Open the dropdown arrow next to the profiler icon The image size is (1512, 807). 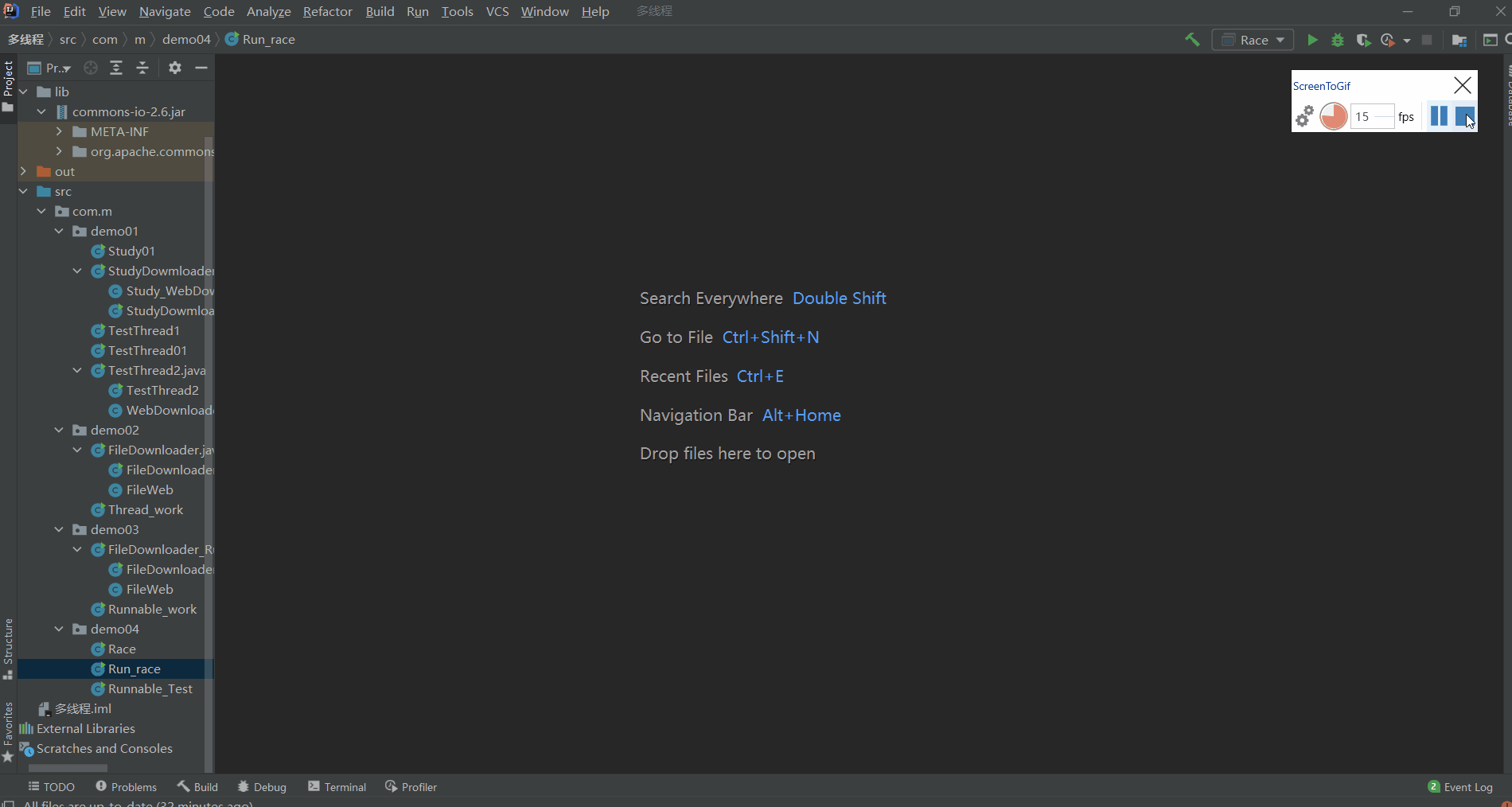click(1406, 41)
